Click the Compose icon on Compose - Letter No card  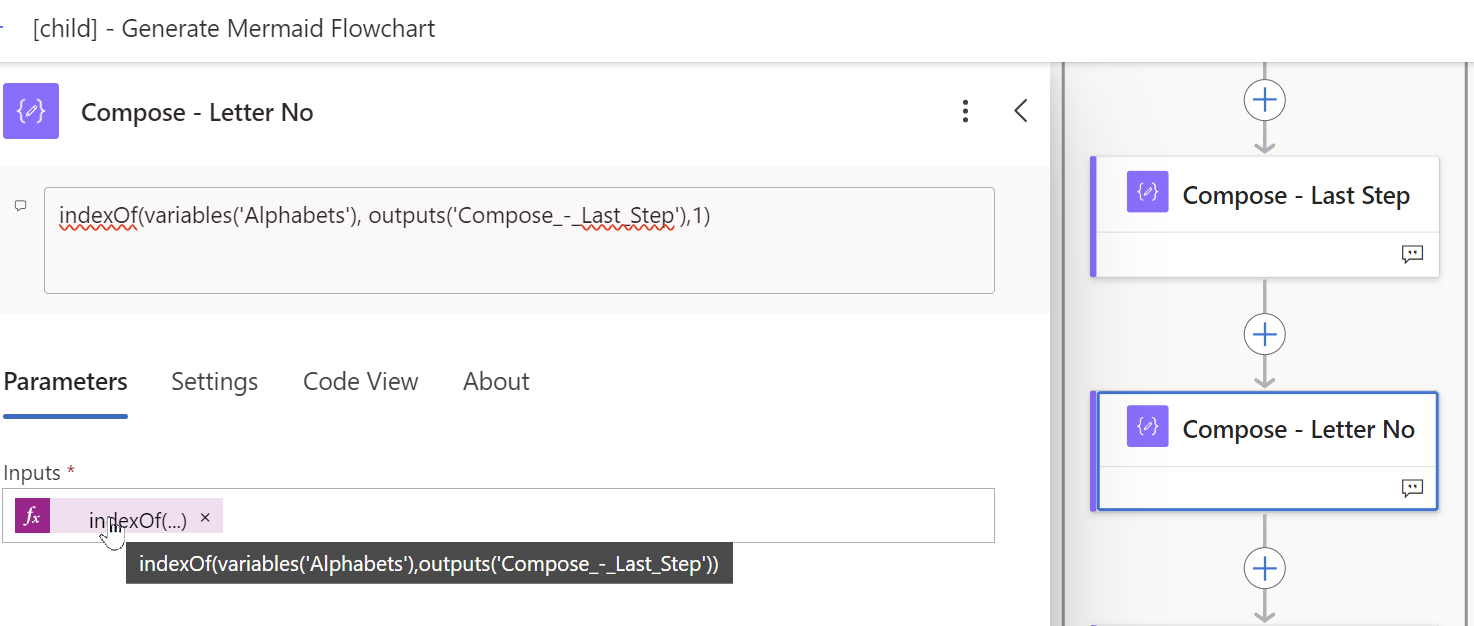click(x=1146, y=426)
